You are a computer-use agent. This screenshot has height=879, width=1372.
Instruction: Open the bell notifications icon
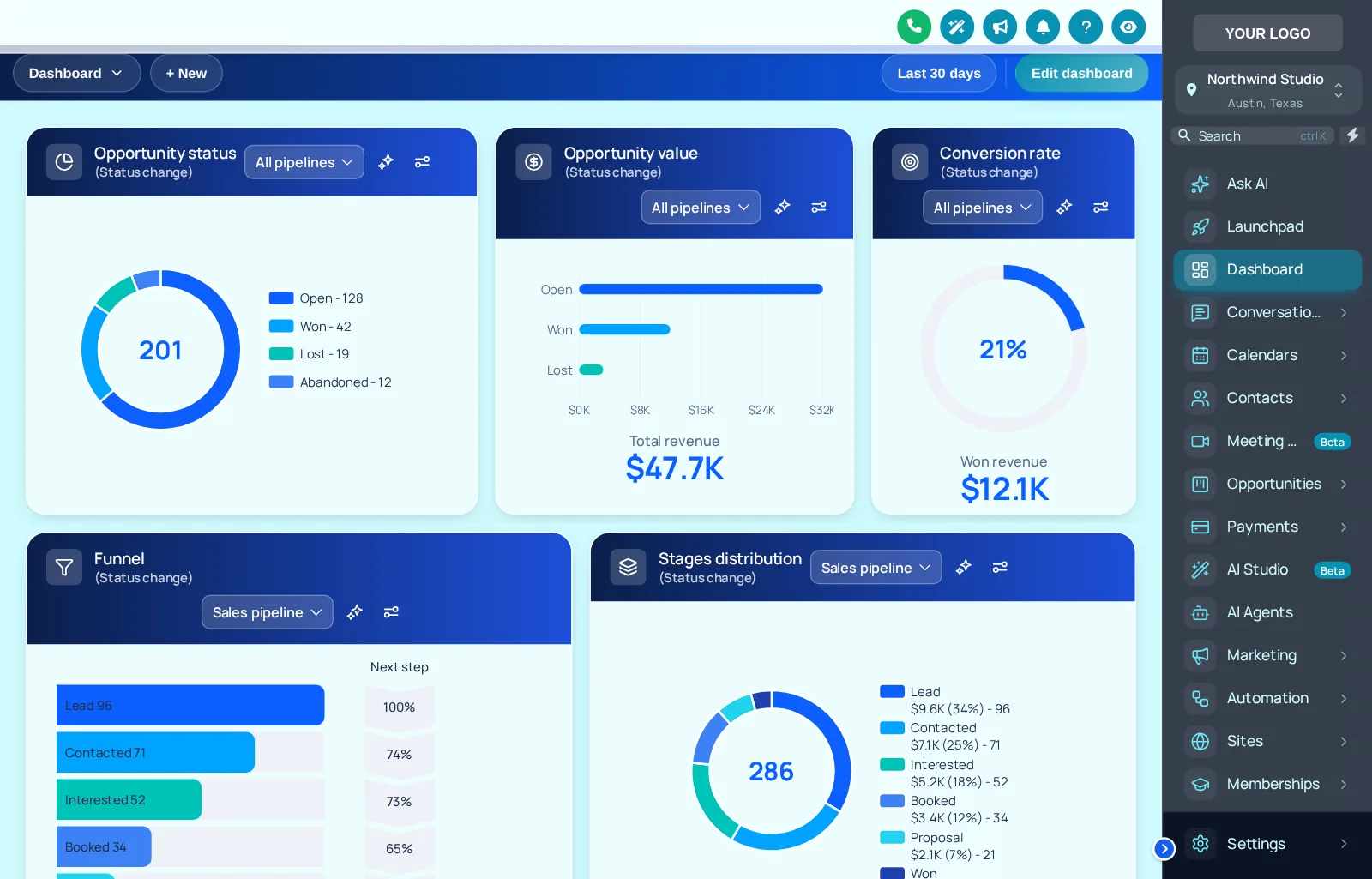(x=1043, y=27)
